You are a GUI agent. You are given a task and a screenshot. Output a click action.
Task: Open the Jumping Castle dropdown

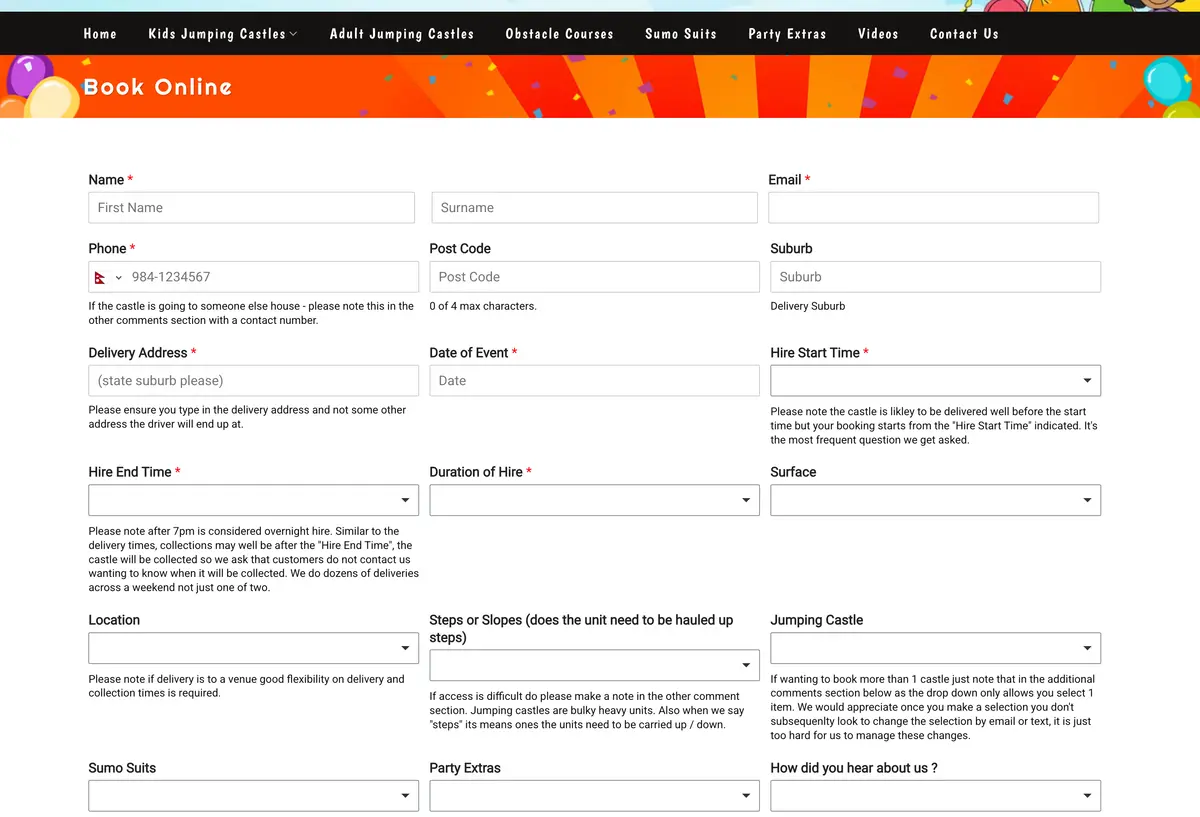point(935,648)
